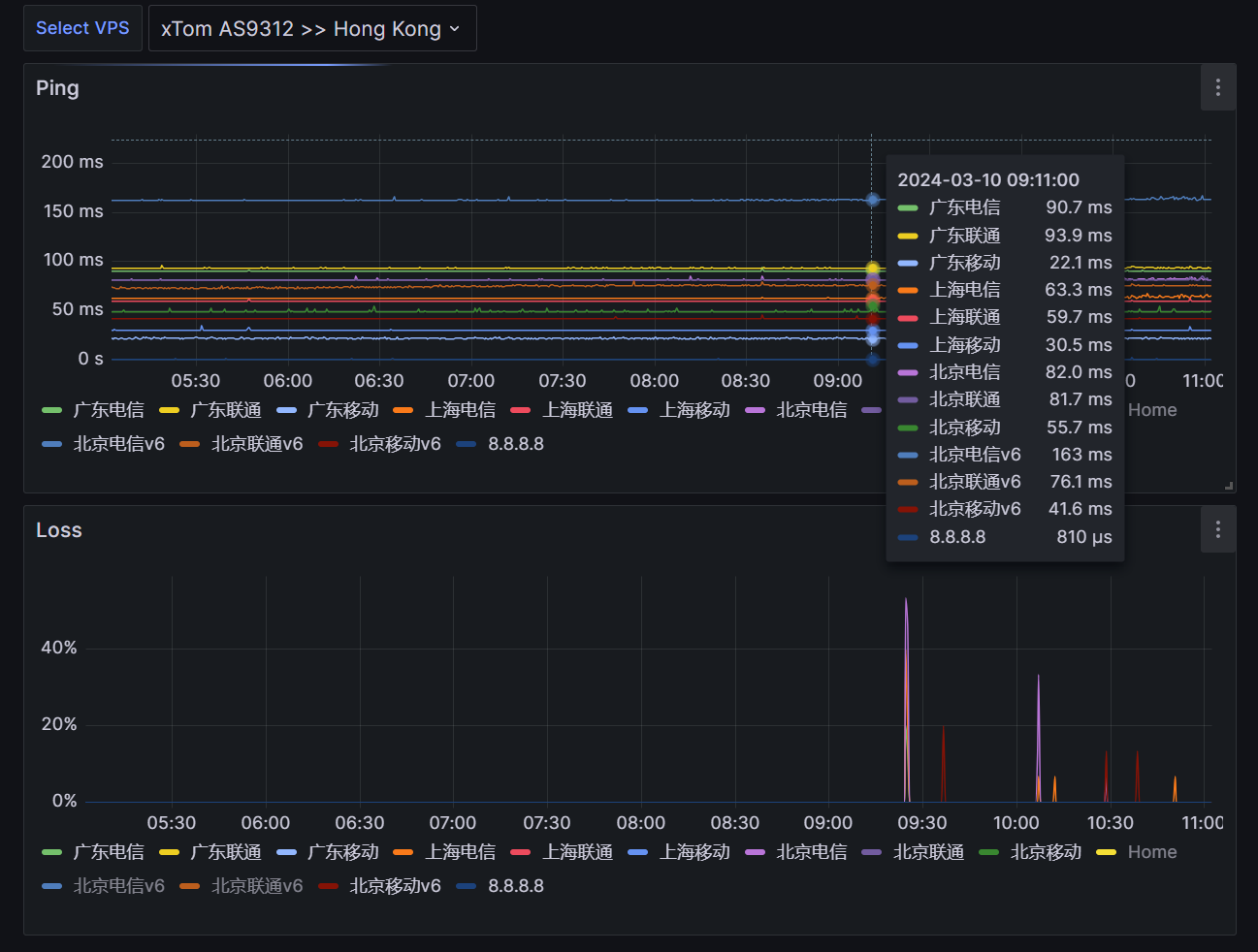Click the 810 µs value in tooltip
The width and height of the screenshot is (1258, 952).
pyautogui.click(x=1084, y=537)
